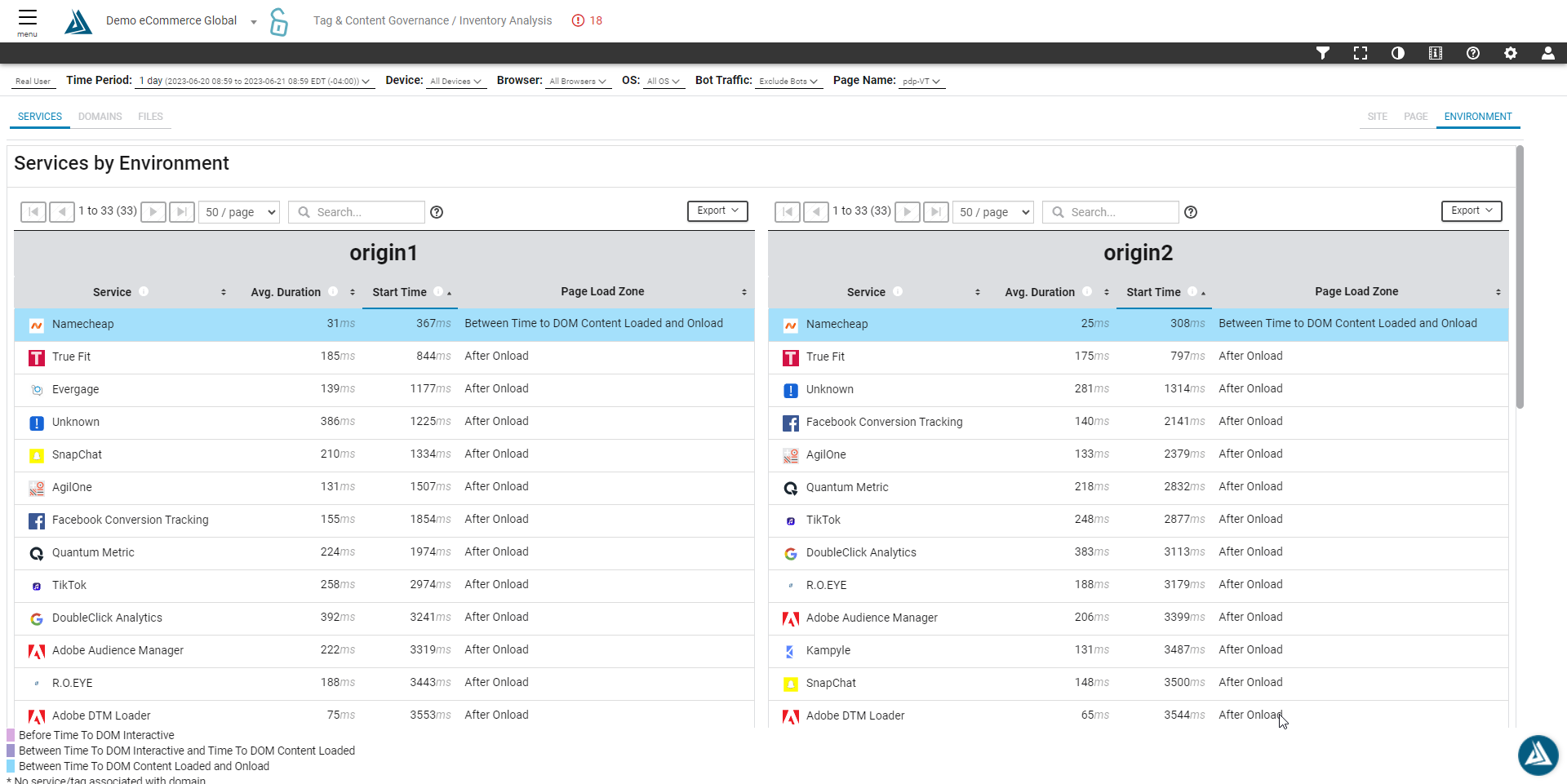1567x784 pixels.
Task: Go to last page in origin1 table
Action: [x=182, y=212]
